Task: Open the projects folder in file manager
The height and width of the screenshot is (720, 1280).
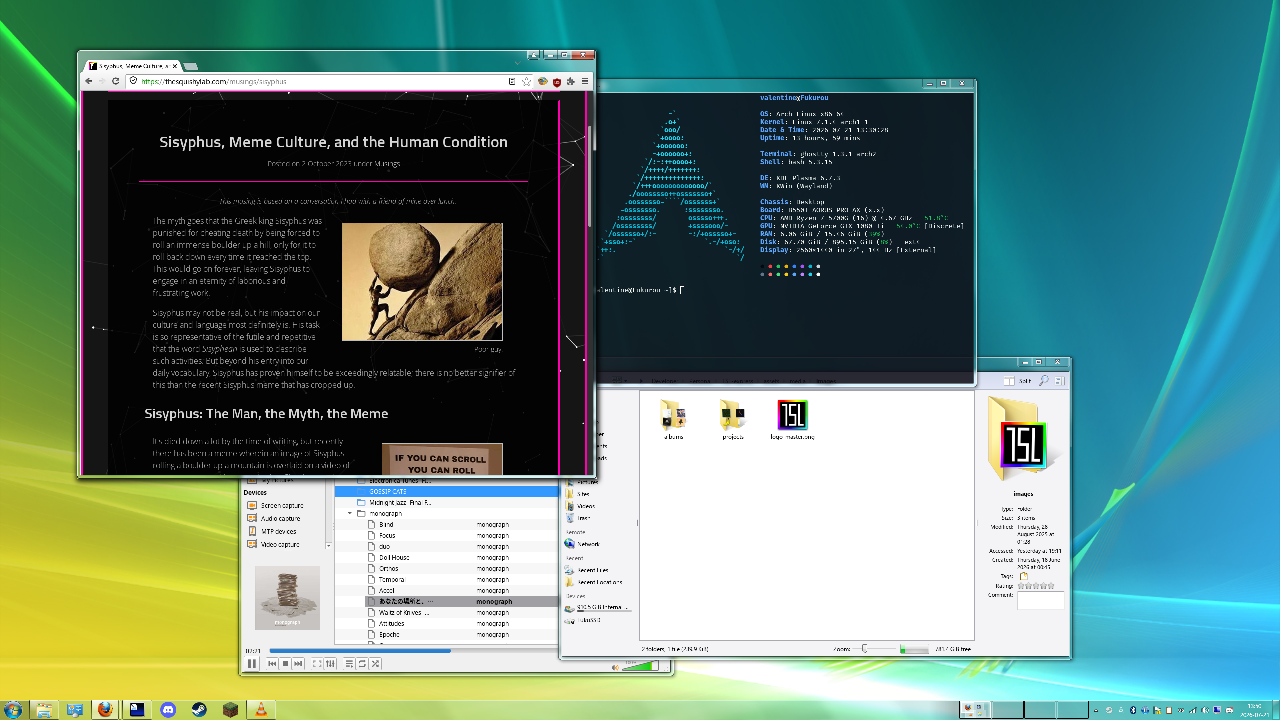Action: [x=733, y=420]
